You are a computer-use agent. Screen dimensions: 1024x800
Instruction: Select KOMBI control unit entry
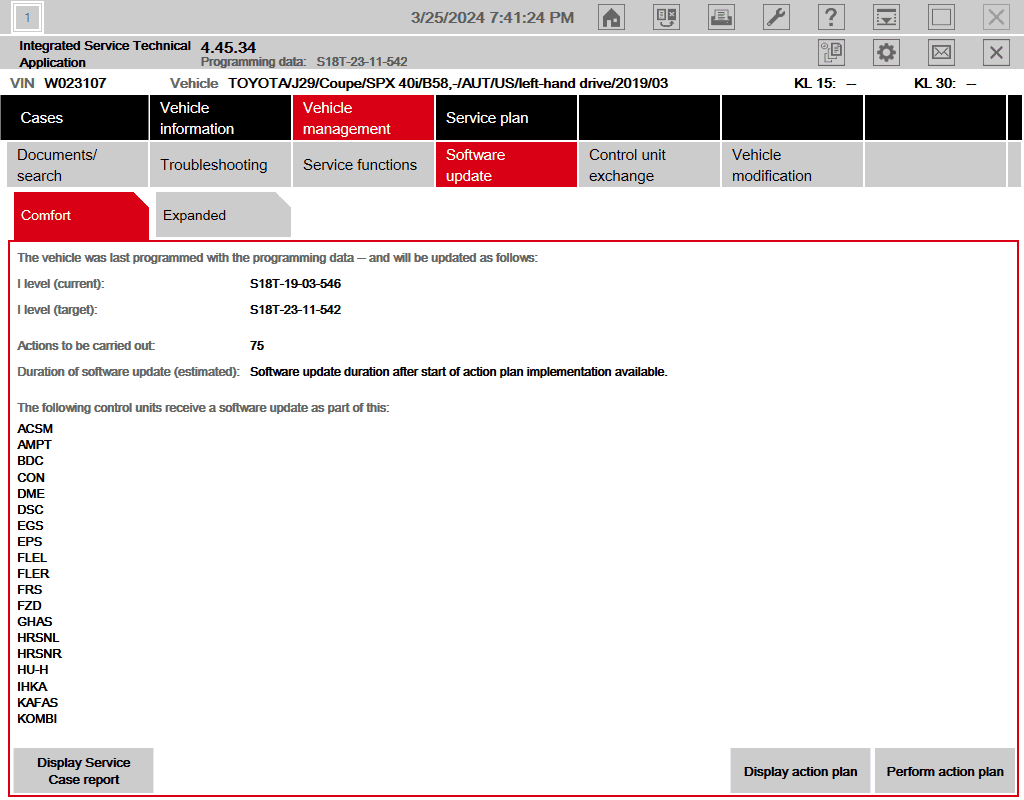37,718
